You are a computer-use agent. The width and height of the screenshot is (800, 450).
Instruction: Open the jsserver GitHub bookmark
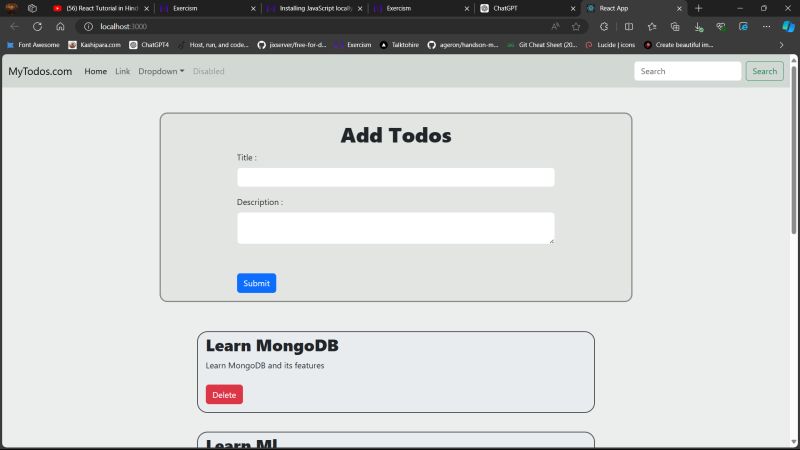point(292,45)
